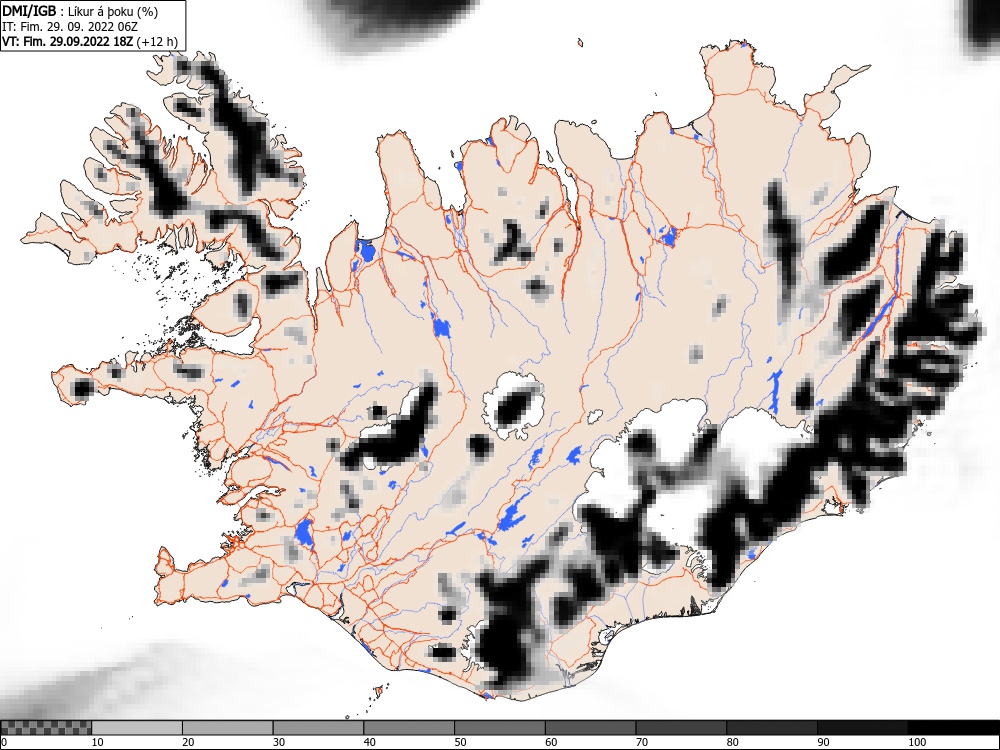Click the legend label '20'
Image resolution: width=1000 pixels, height=750 pixels.
(188, 742)
